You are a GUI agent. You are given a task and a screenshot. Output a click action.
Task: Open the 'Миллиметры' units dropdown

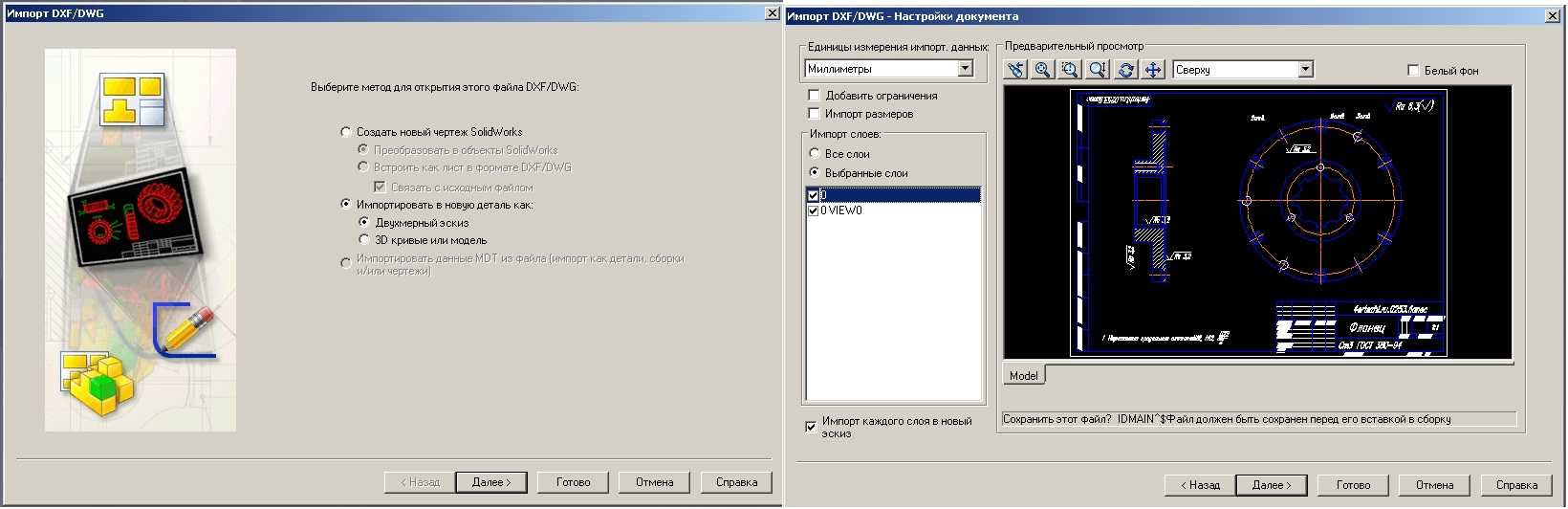click(965, 69)
